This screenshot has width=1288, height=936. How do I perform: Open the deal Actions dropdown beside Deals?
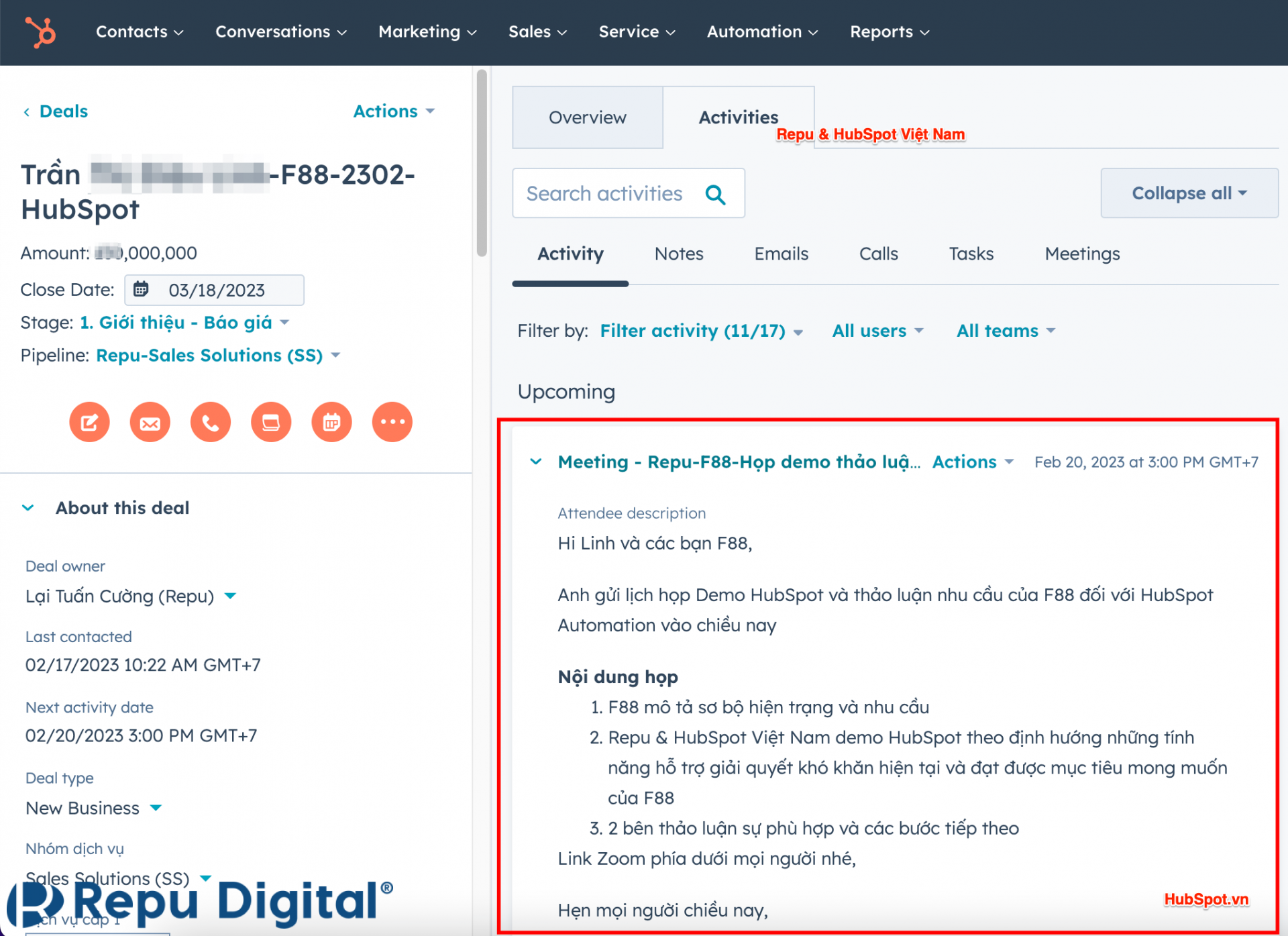point(394,111)
